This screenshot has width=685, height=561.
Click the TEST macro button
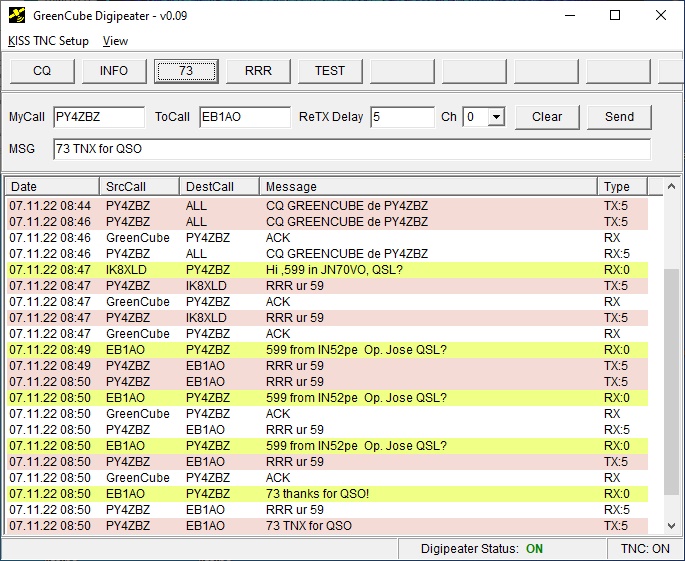(x=330, y=71)
